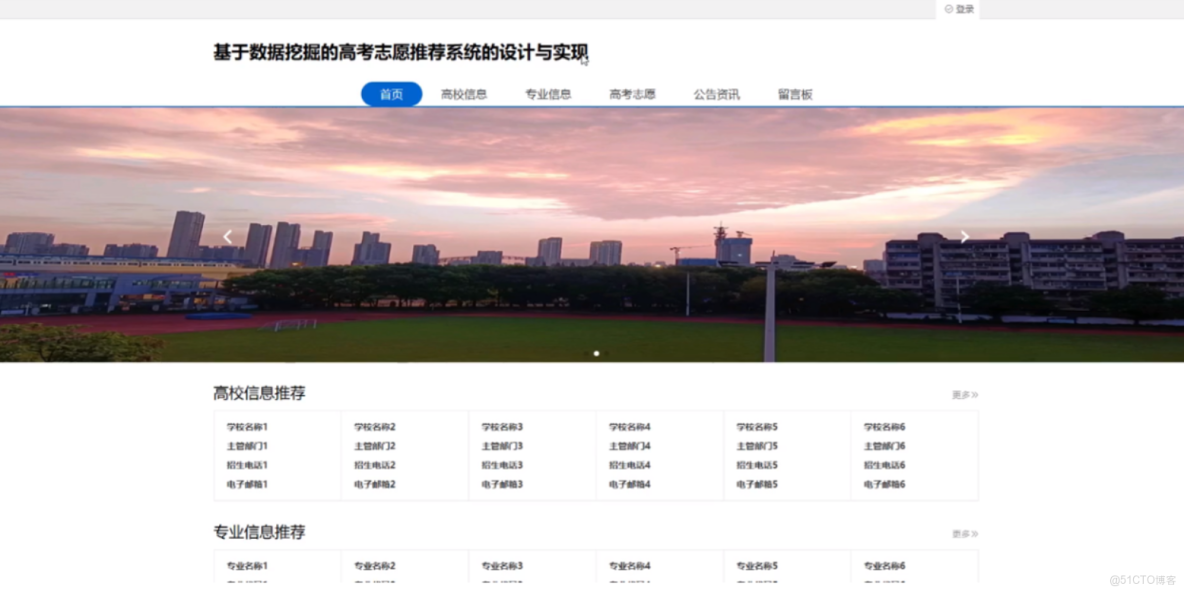Viewport: 1184px width, 593px height.
Task: Open the 专业信息 tab
Action: 548,93
